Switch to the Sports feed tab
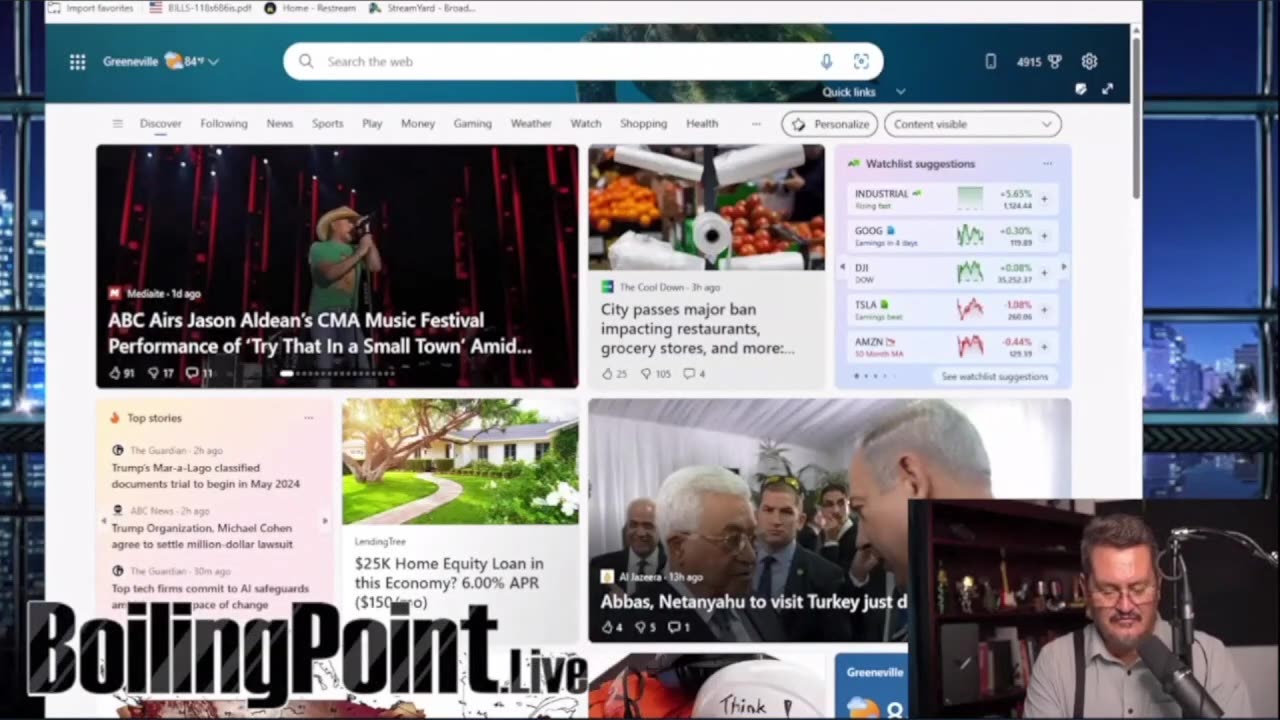The width and height of the screenshot is (1280, 720). click(x=327, y=124)
